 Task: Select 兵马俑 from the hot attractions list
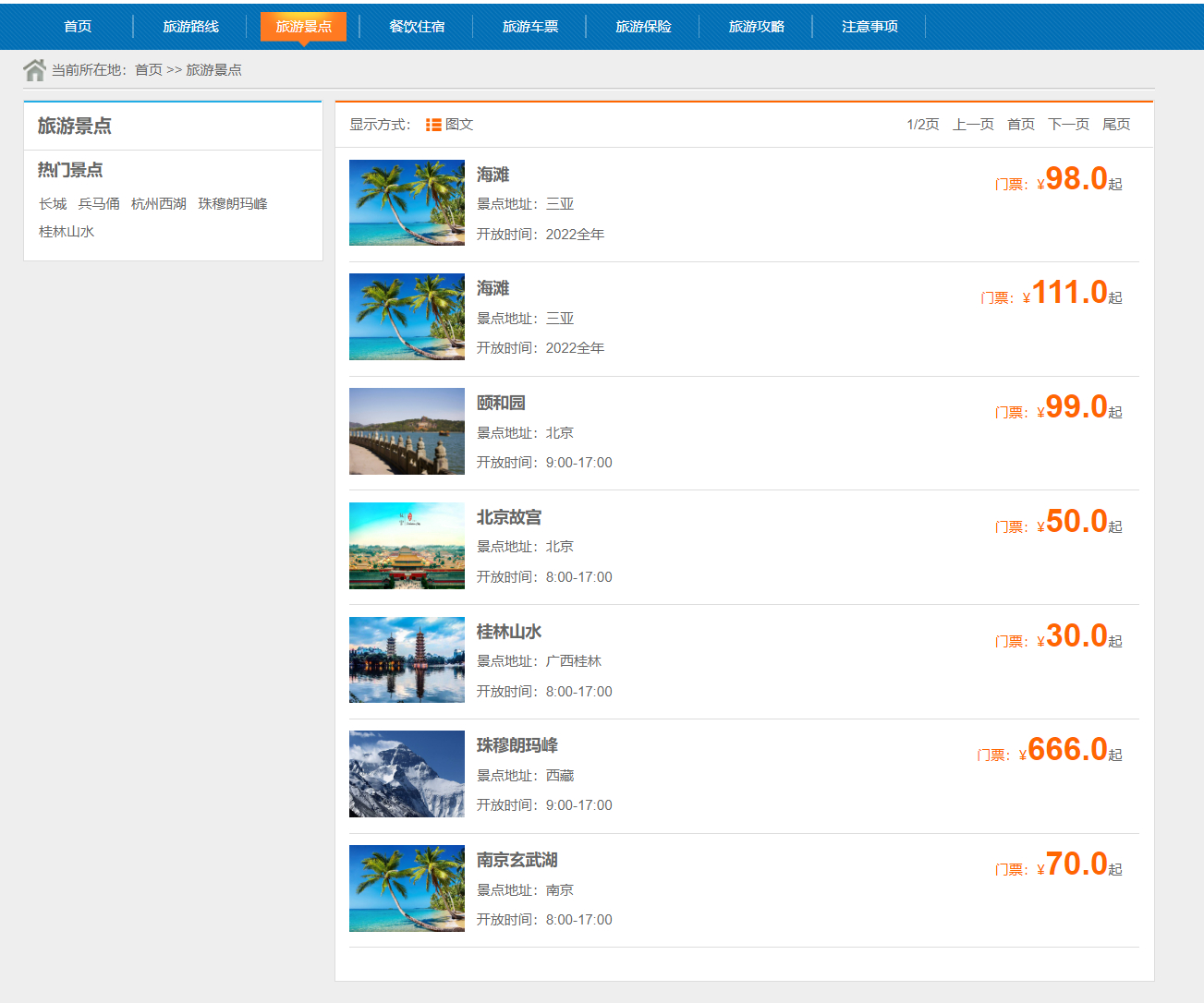(99, 203)
